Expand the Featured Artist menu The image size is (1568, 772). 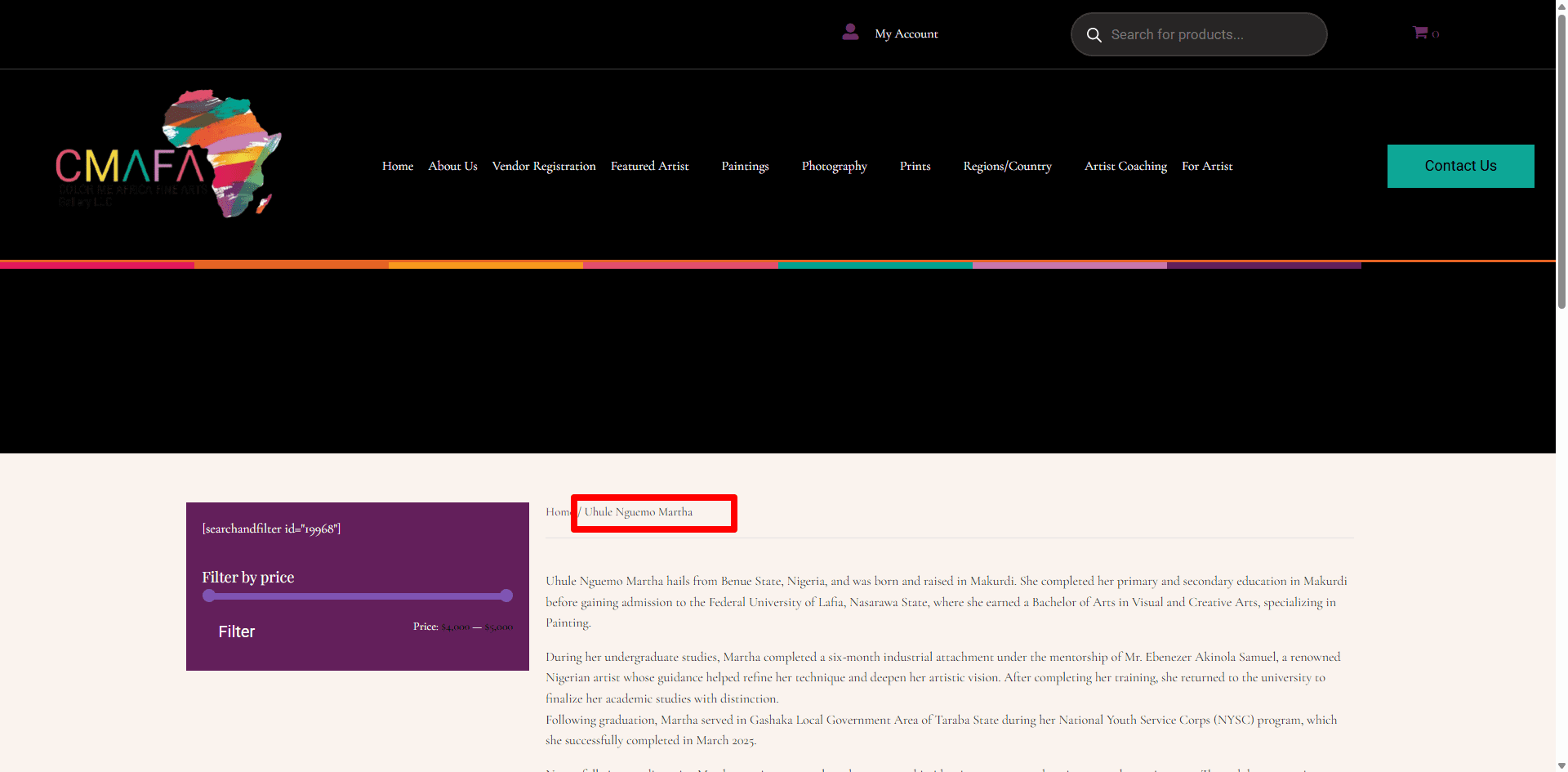tap(650, 166)
